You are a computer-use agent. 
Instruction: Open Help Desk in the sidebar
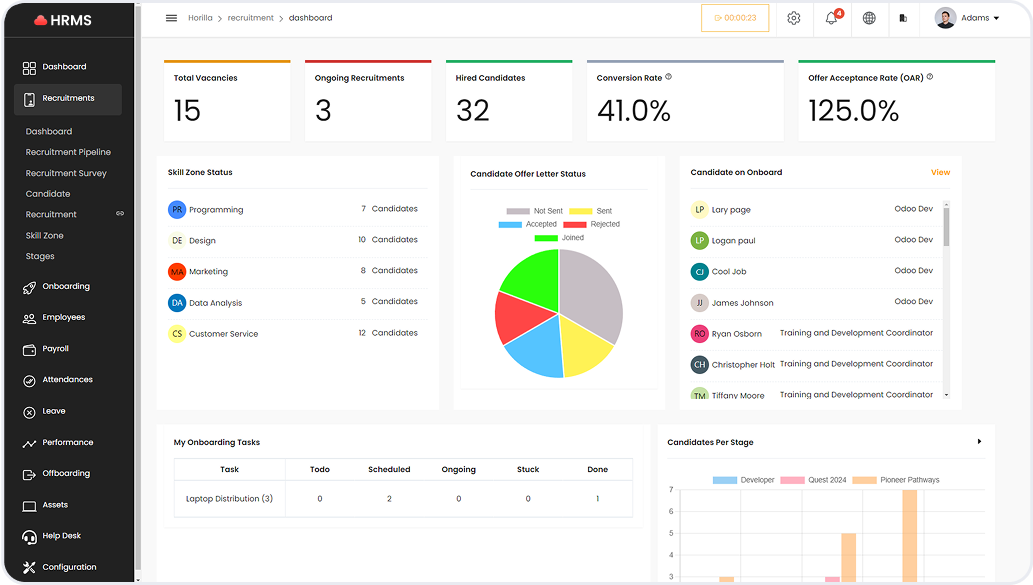point(61,536)
